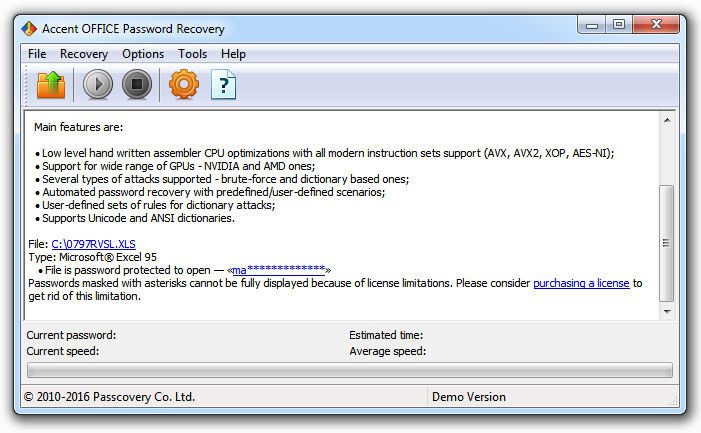Click the scroll down arrow in log
The image size is (701, 433).
(667, 311)
